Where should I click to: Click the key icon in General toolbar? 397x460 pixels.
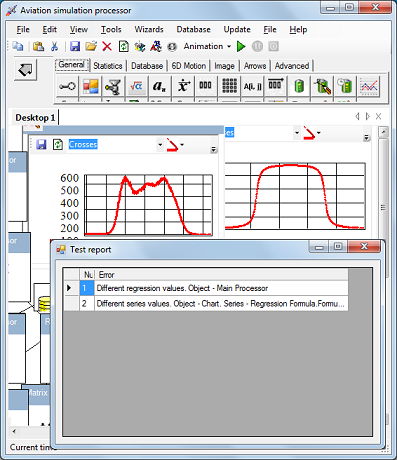click(x=67, y=86)
